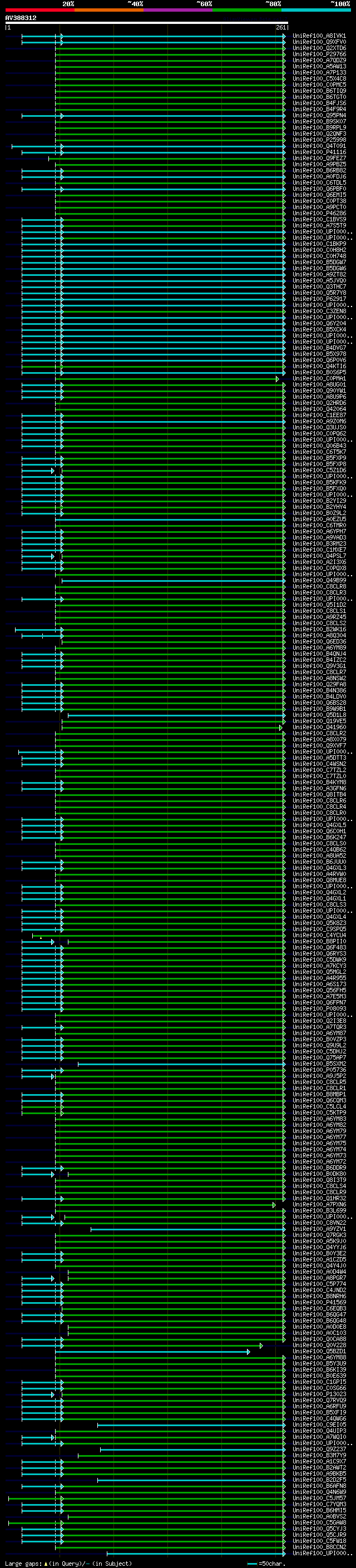
Task: Select the UniRef100_A4RVW0 label
Action: point(319,874)
